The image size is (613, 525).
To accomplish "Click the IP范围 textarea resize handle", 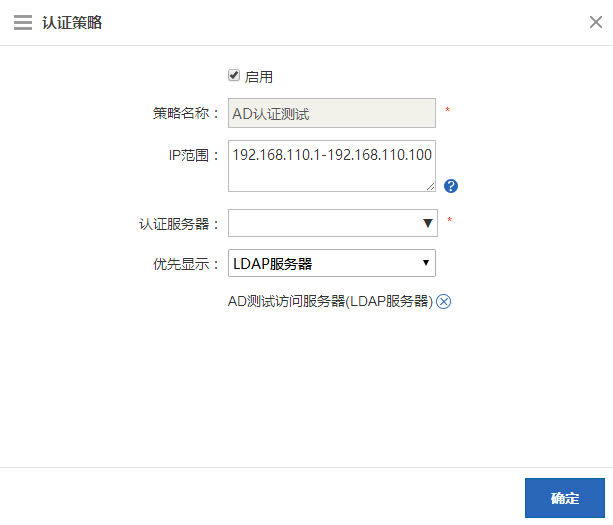I will point(431,186).
